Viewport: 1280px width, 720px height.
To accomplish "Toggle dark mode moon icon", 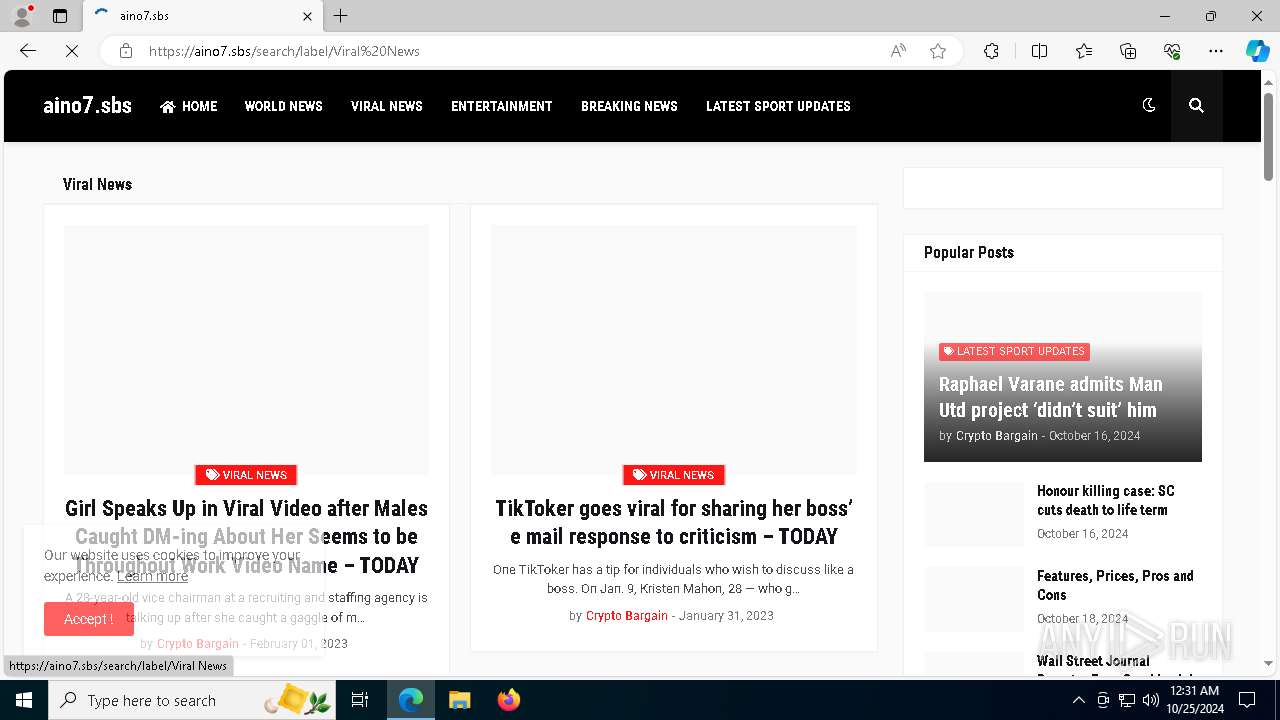I will click(1149, 105).
